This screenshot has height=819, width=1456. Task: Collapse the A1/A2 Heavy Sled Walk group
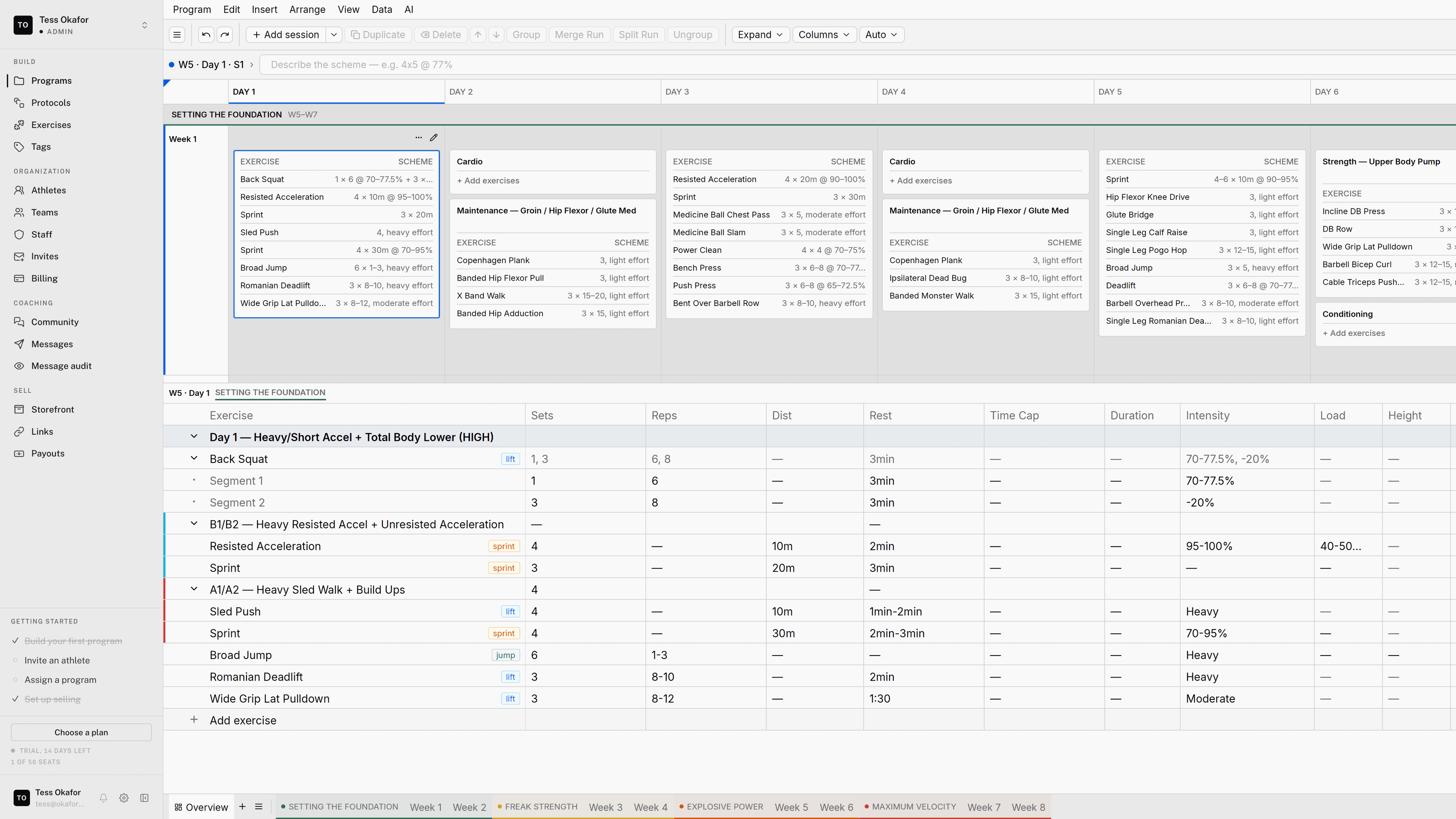pos(194,589)
